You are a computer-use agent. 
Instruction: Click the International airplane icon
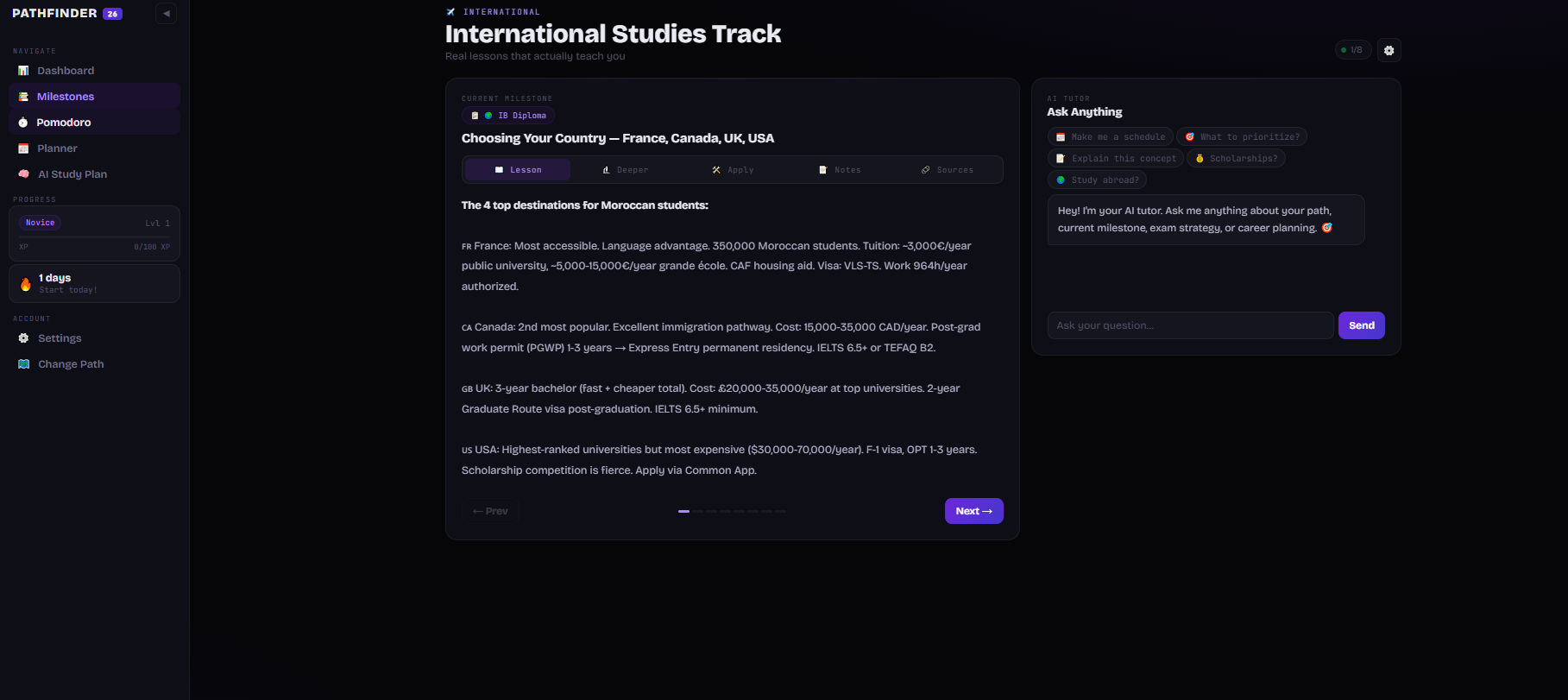450,12
